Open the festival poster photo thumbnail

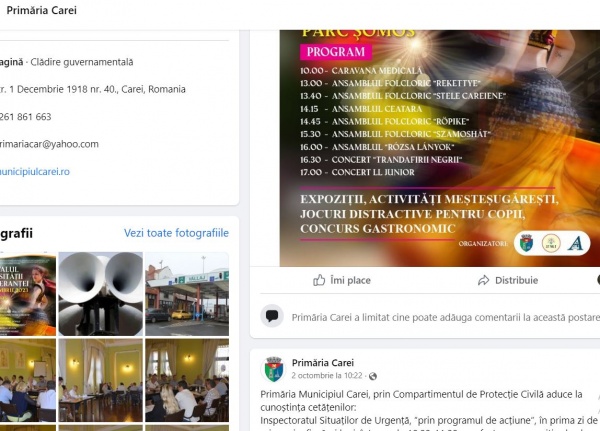pyautogui.click(x=28, y=294)
